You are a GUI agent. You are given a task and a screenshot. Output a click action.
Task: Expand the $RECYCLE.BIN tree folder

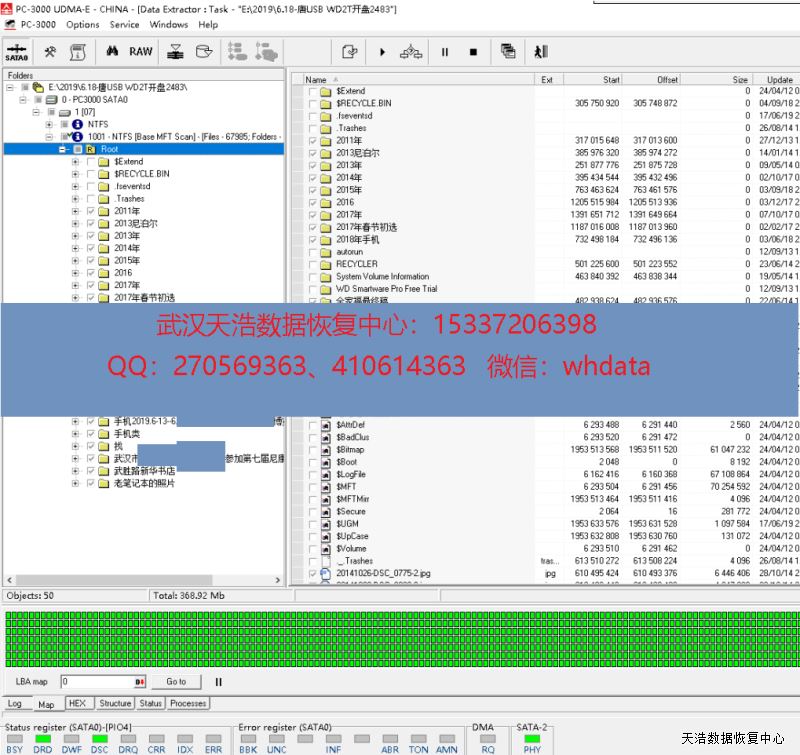(75, 174)
